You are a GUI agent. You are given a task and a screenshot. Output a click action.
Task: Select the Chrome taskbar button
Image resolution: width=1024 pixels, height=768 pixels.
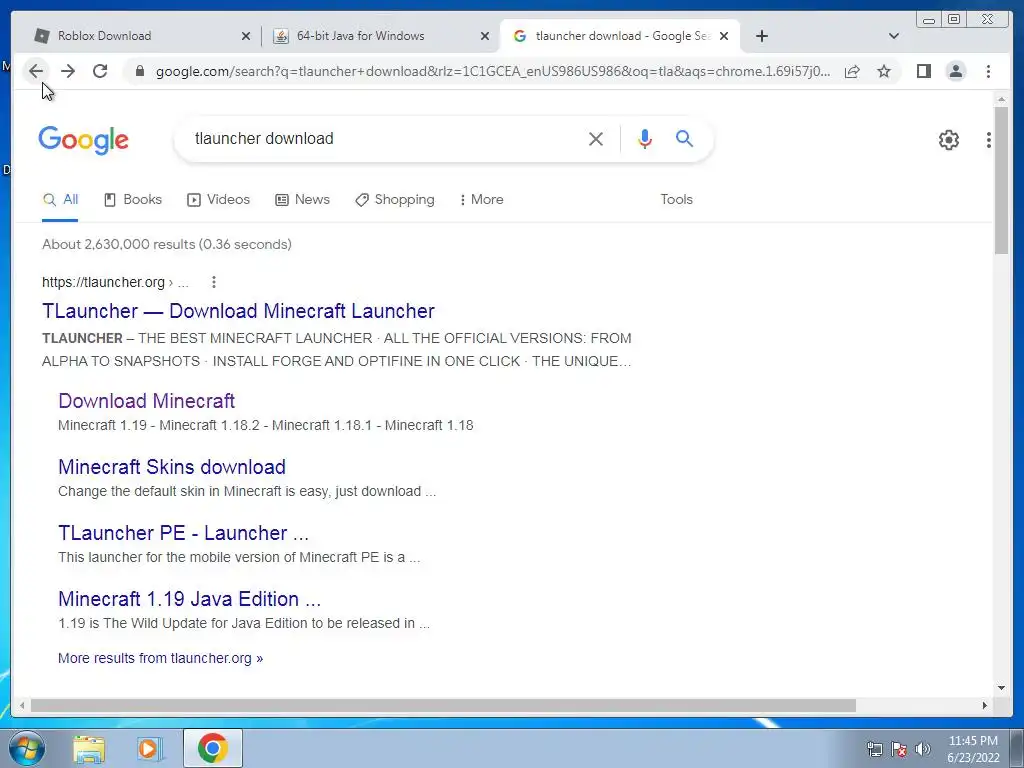pos(212,748)
